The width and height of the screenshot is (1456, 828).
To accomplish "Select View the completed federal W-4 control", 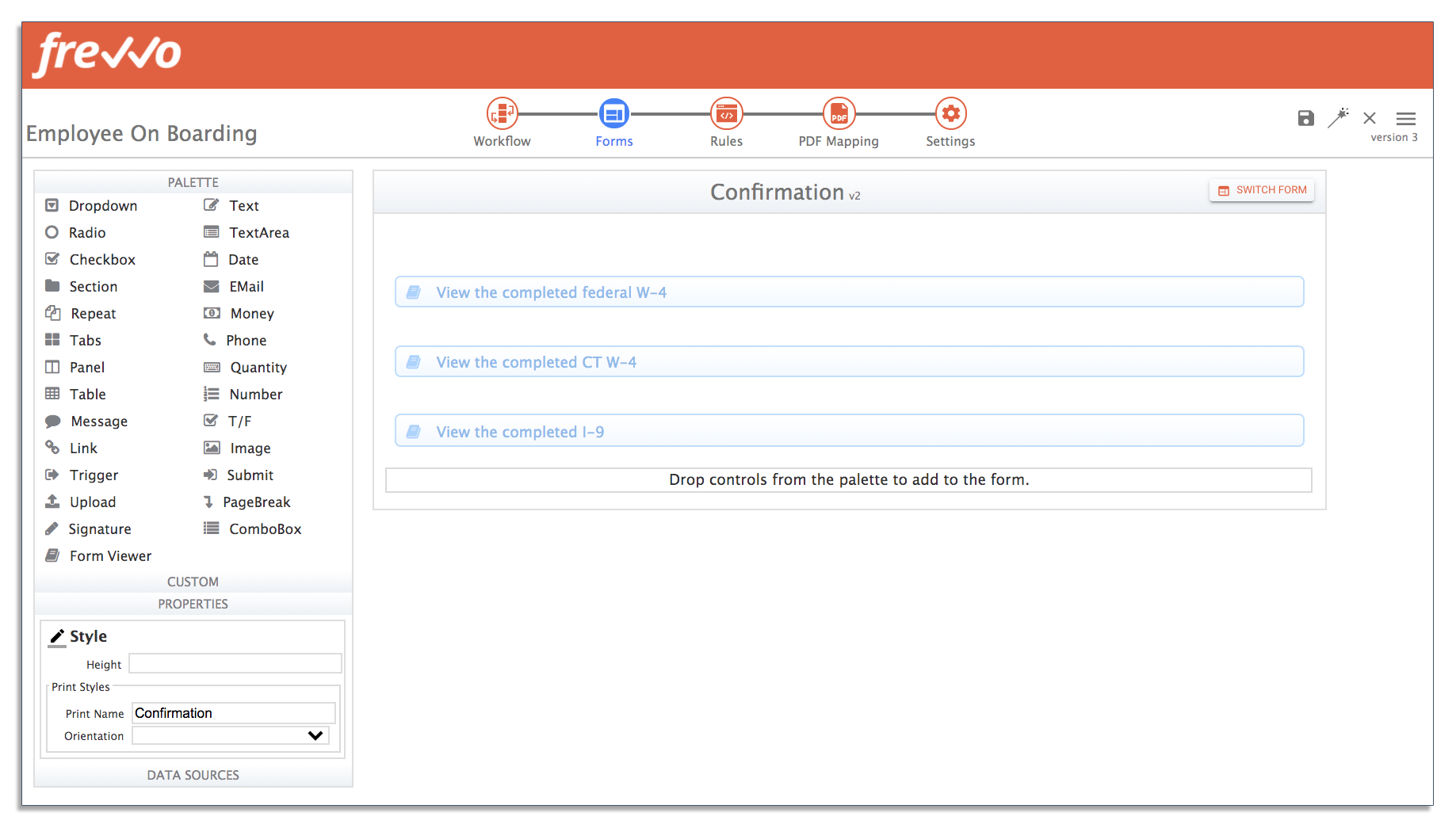I will coord(850,292).
